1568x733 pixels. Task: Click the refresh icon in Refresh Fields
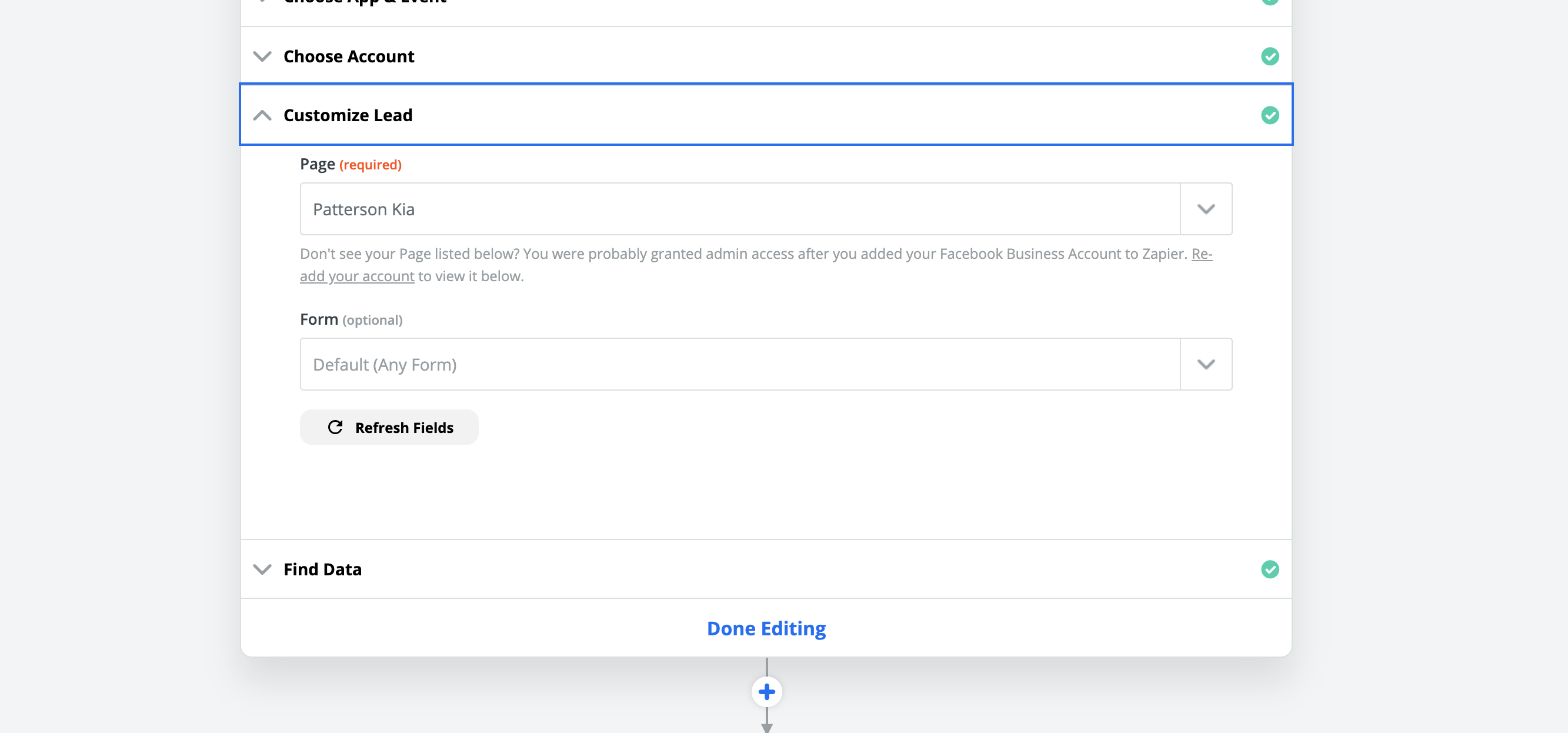point(335,427)
